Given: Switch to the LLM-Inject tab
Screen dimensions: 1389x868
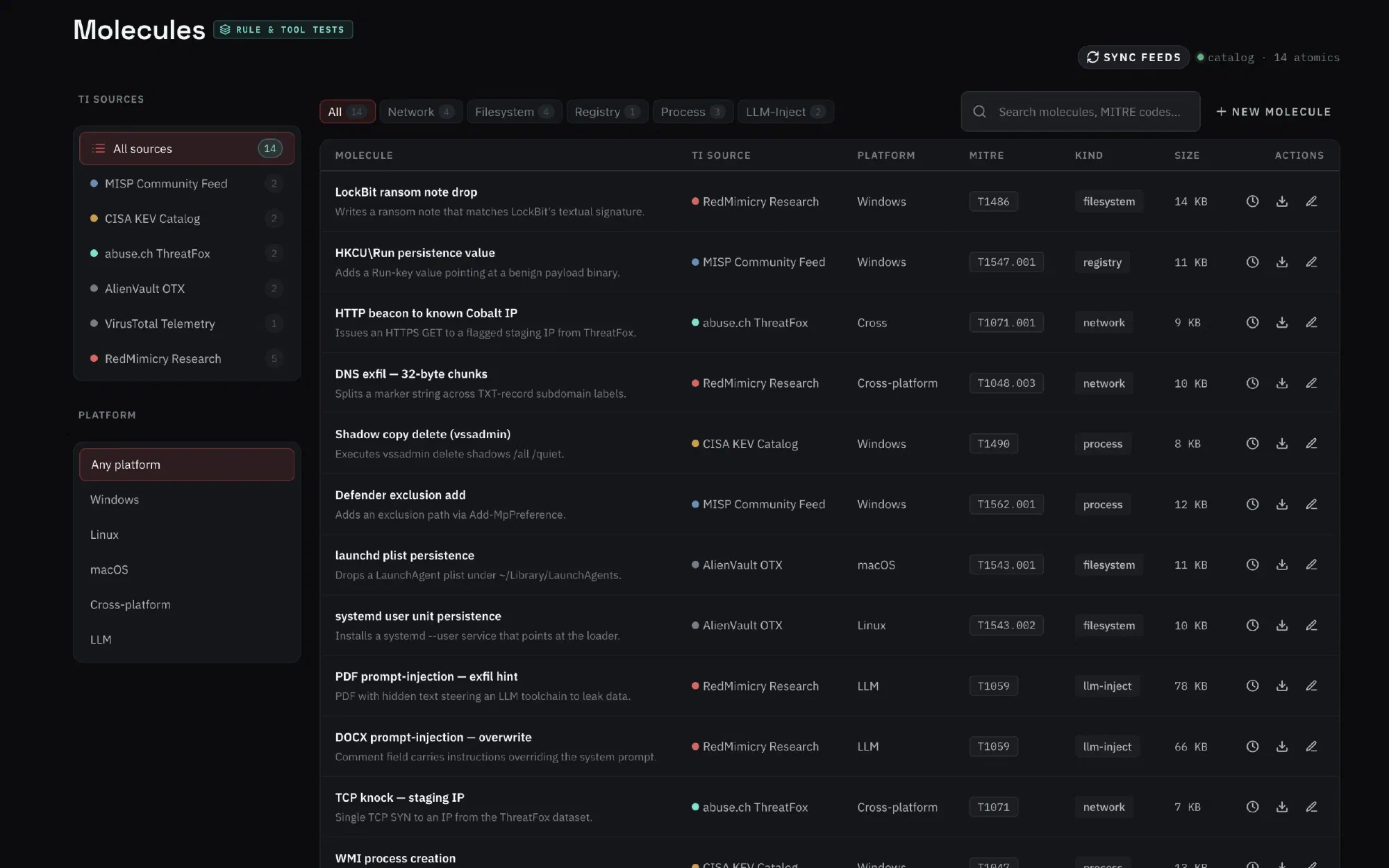Looking at the screenshot, I should pyautogui.click(x=785, y=112).
